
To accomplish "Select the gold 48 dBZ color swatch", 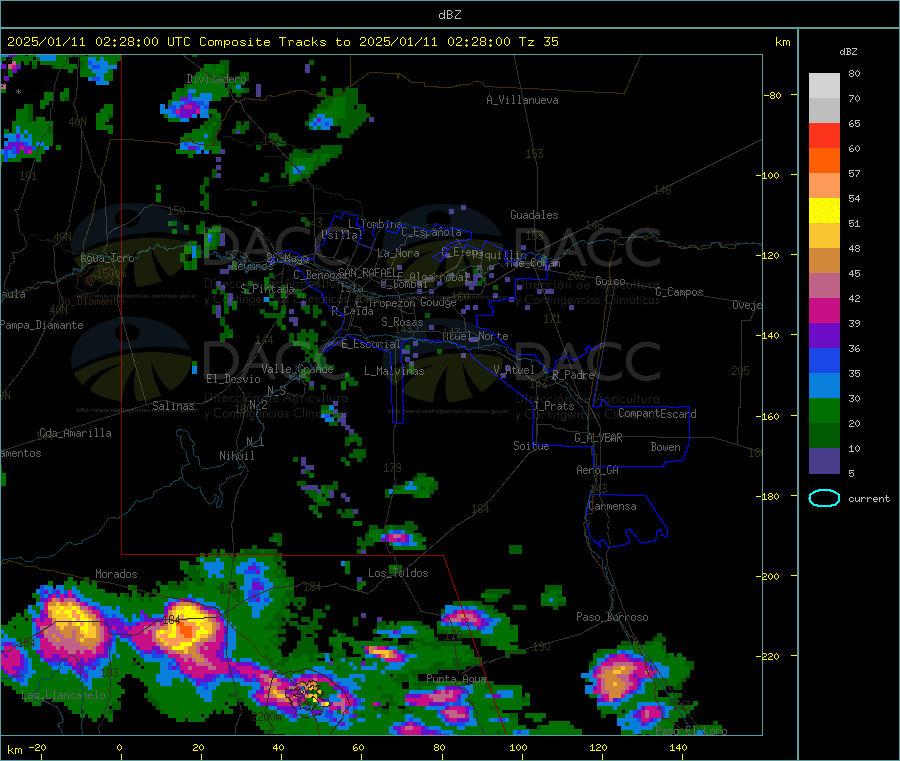I will (824, 236).
